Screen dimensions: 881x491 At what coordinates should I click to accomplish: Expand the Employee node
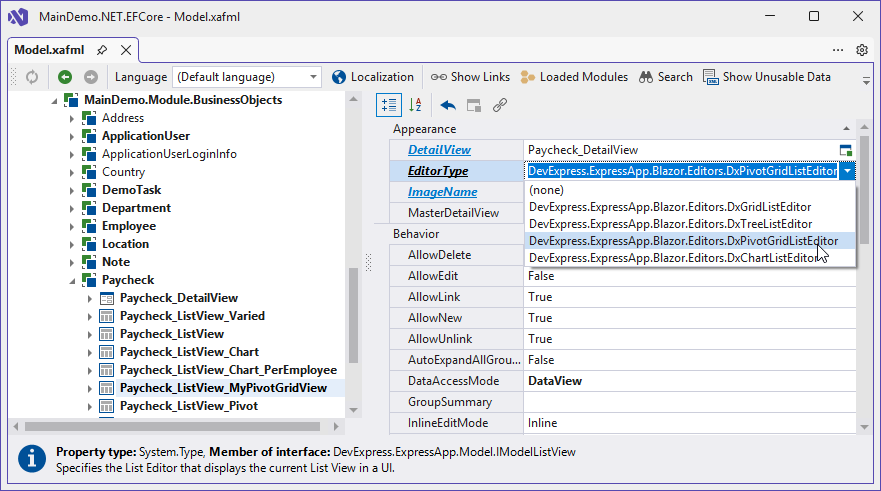(72, 226)
